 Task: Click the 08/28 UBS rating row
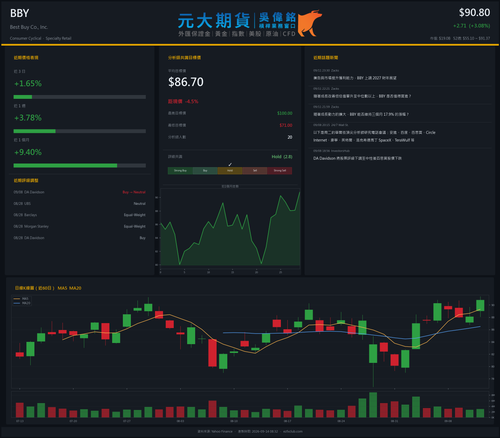80,203
